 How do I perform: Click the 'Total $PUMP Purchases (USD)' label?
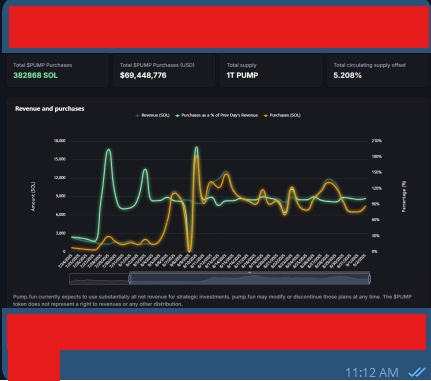tap(157, 65)
